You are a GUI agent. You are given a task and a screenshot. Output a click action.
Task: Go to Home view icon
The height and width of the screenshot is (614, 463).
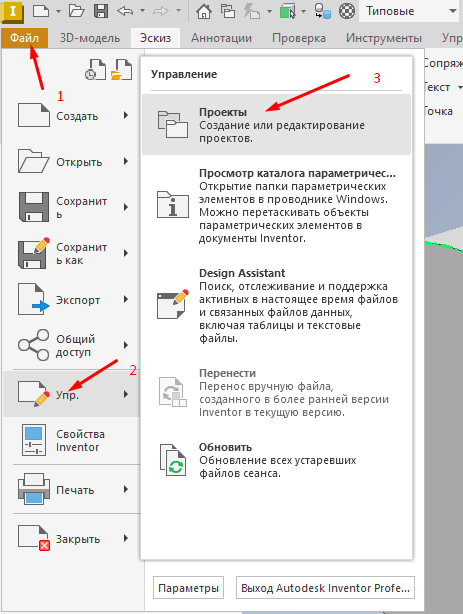[x=203, y=11]
